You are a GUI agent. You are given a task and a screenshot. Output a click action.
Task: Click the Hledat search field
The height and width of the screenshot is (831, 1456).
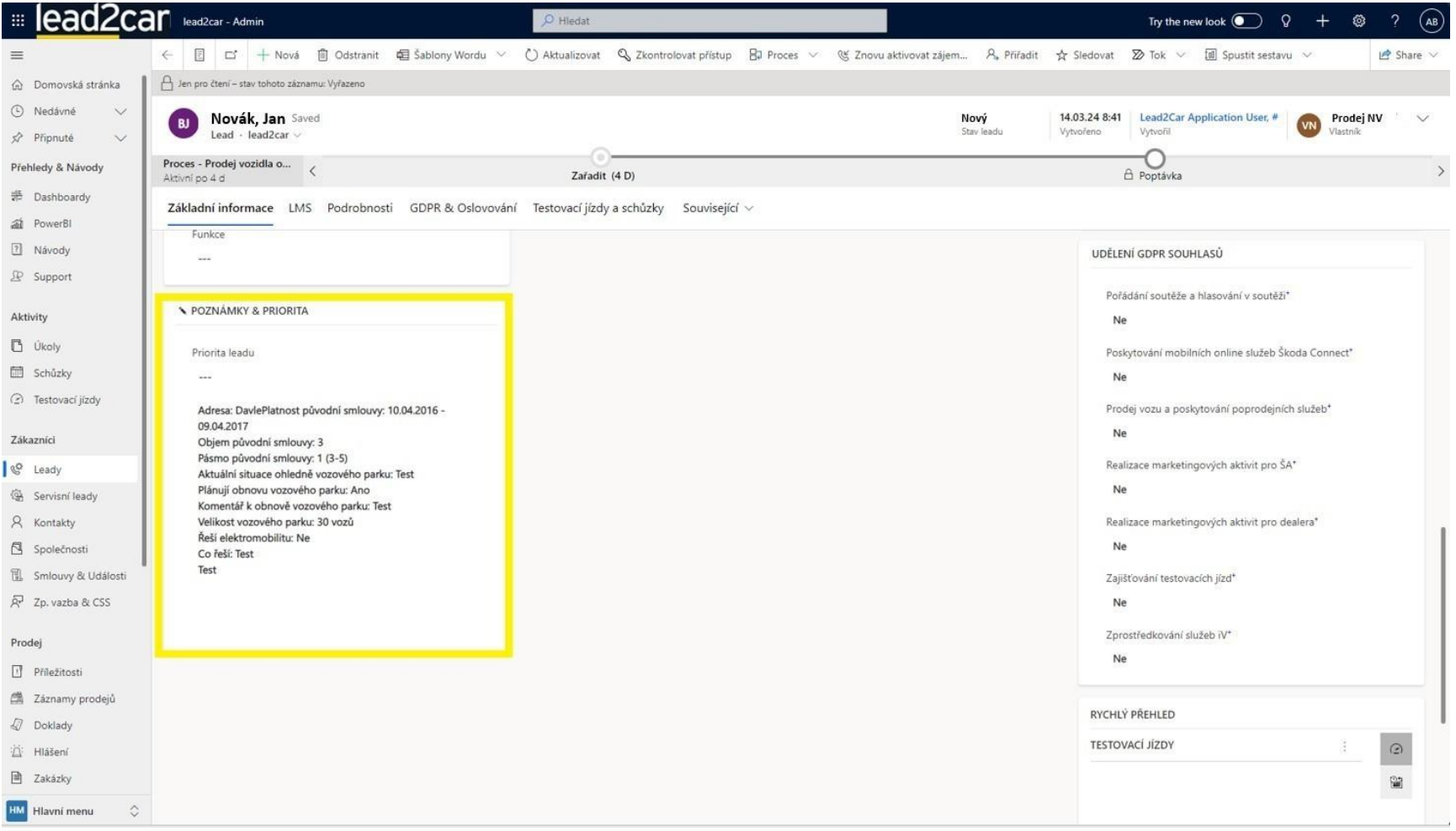pyautogui.click(x=709, y=21)
